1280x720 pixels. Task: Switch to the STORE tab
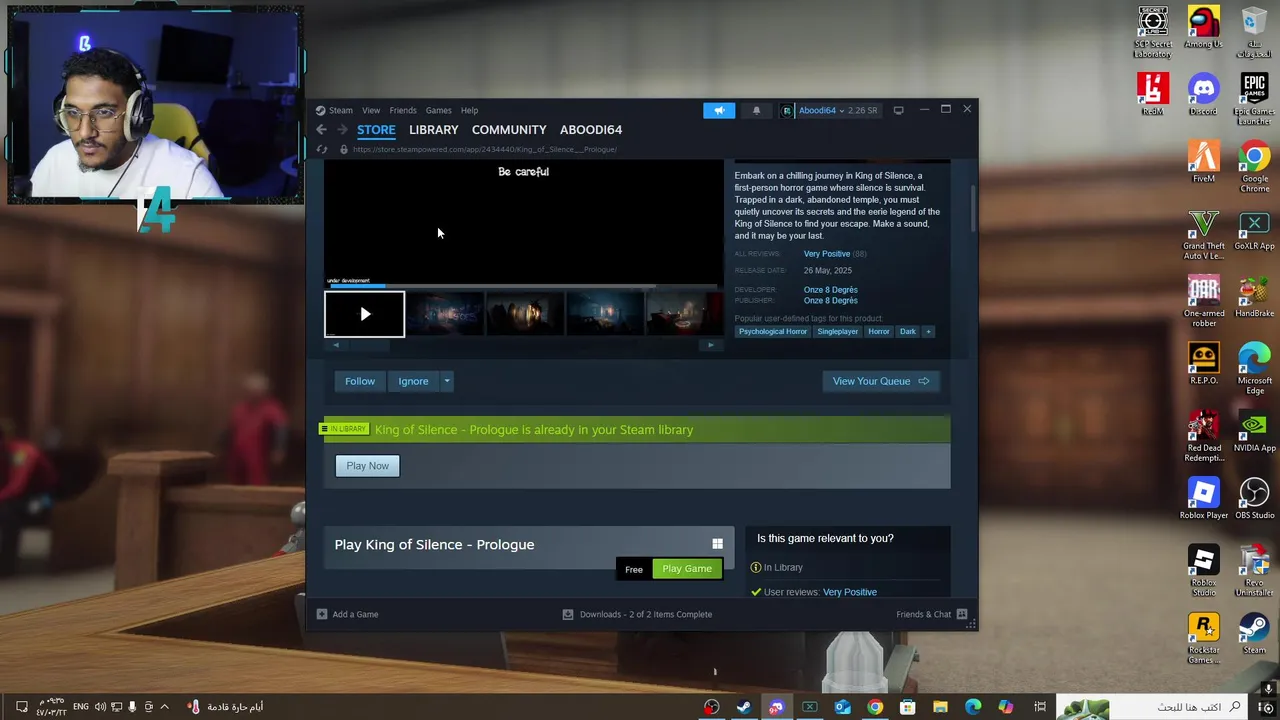376,130
